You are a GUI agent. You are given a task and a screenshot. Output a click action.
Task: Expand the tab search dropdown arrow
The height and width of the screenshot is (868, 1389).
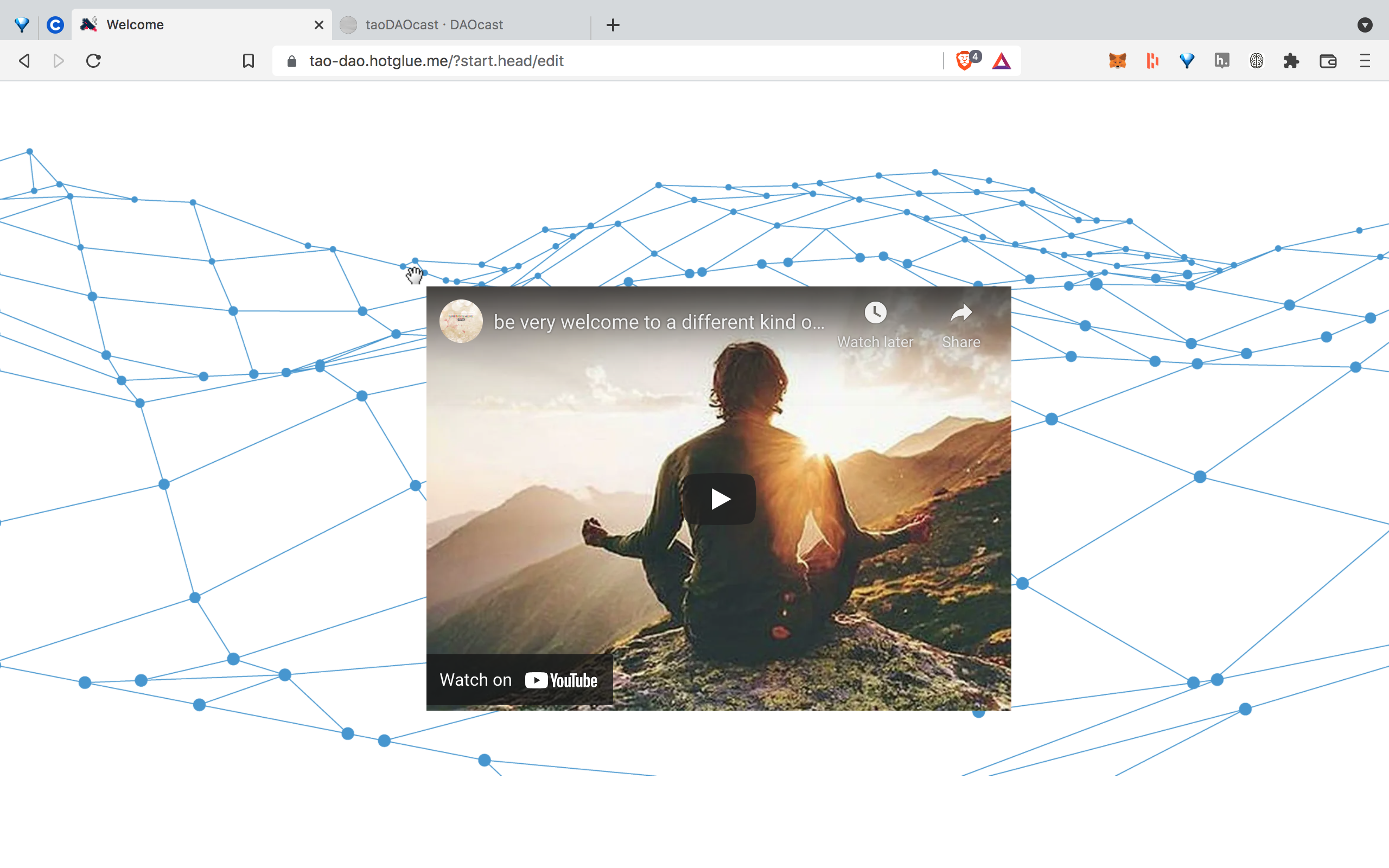tap(1365, 25)
